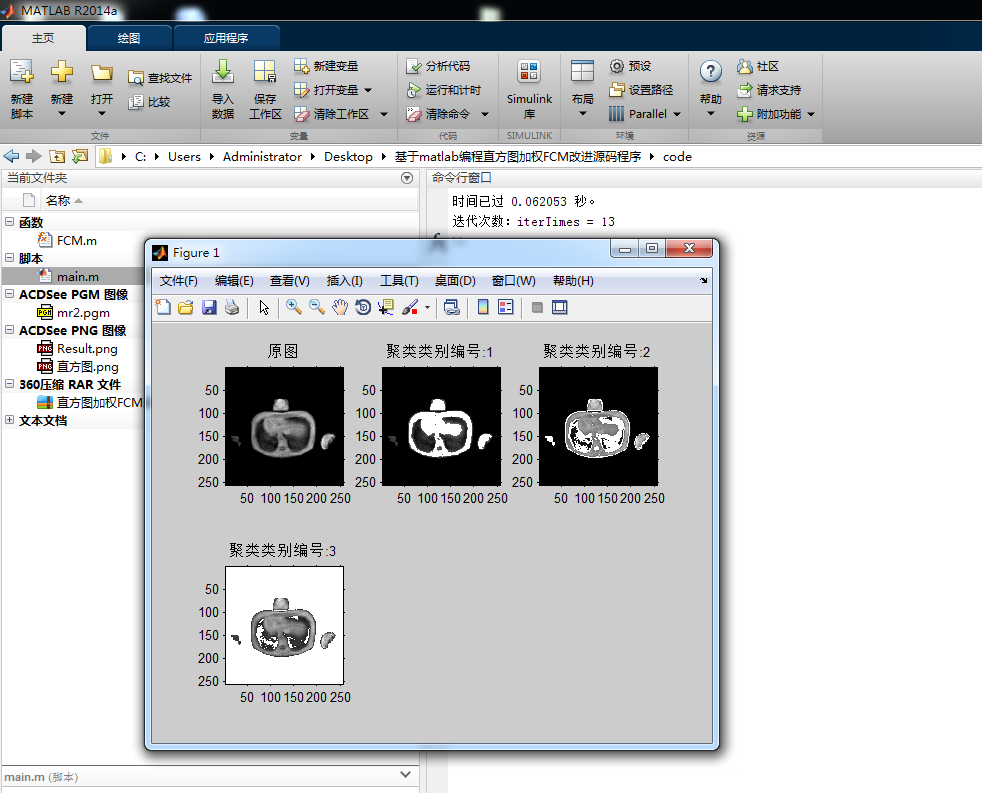
Task: Click Run and Time (运行和计时) button
Action: click(443, 90)
